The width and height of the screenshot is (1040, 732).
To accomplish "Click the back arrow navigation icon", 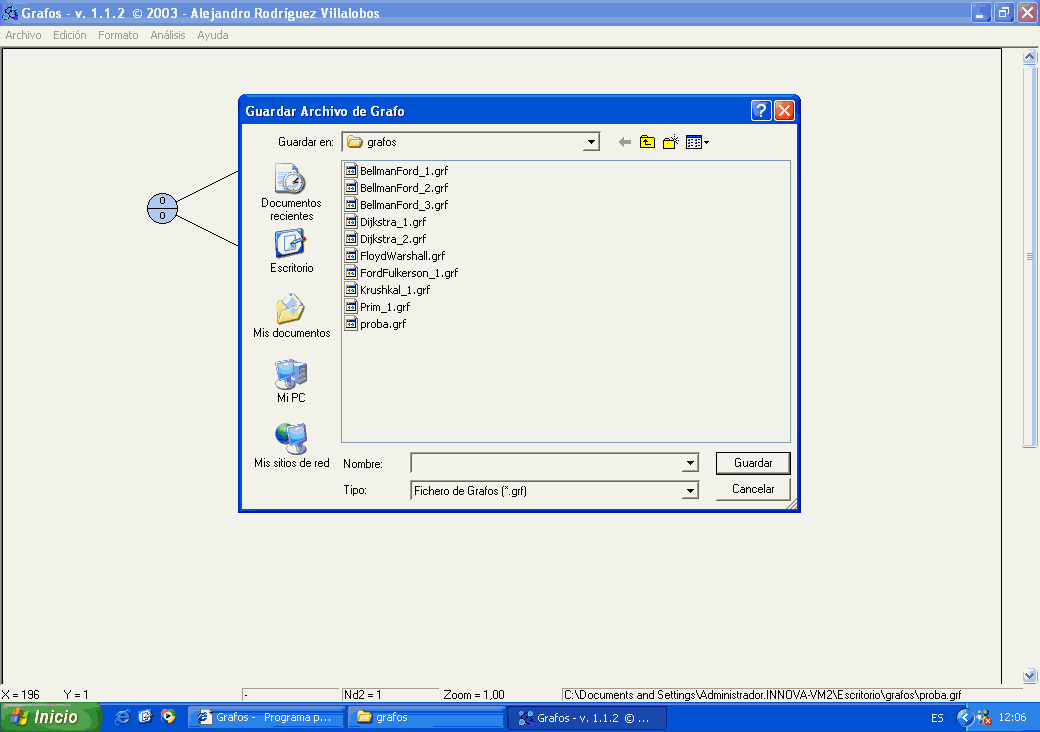I will [625, 142].
